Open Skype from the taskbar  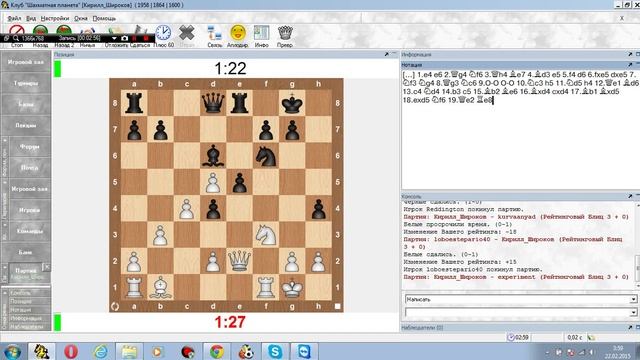pyautogui.click(x=275, y=351)
